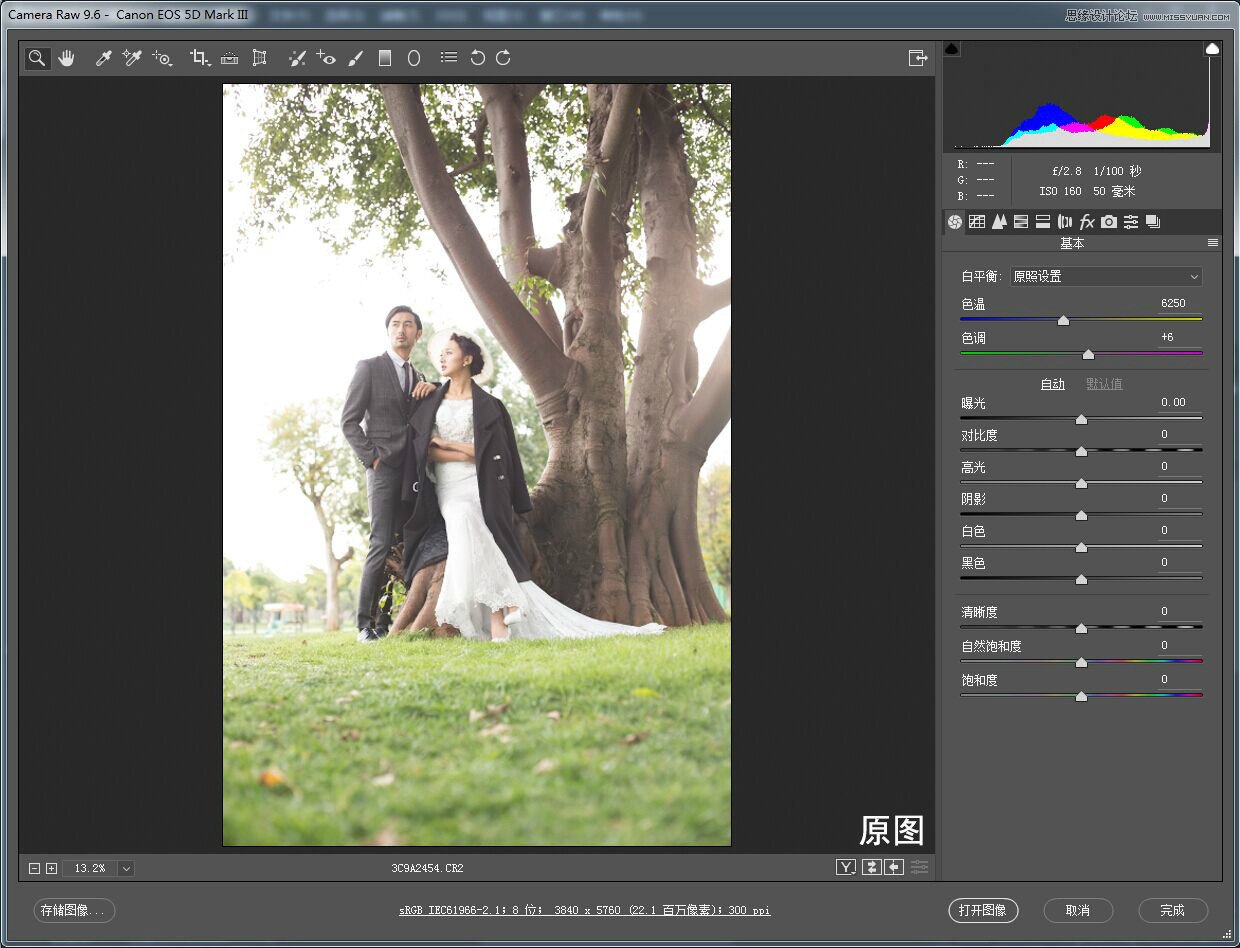Open the zoom level dropdown at 13.2%
Screen dimensions: 1240x948
(x=126, y=869)
